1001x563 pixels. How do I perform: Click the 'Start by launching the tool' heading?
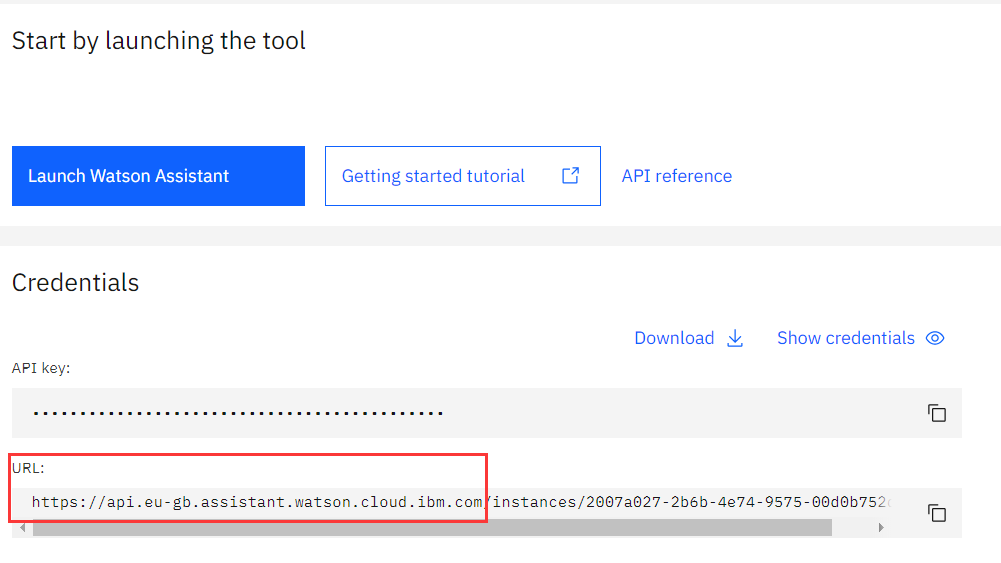coord(159,41)
